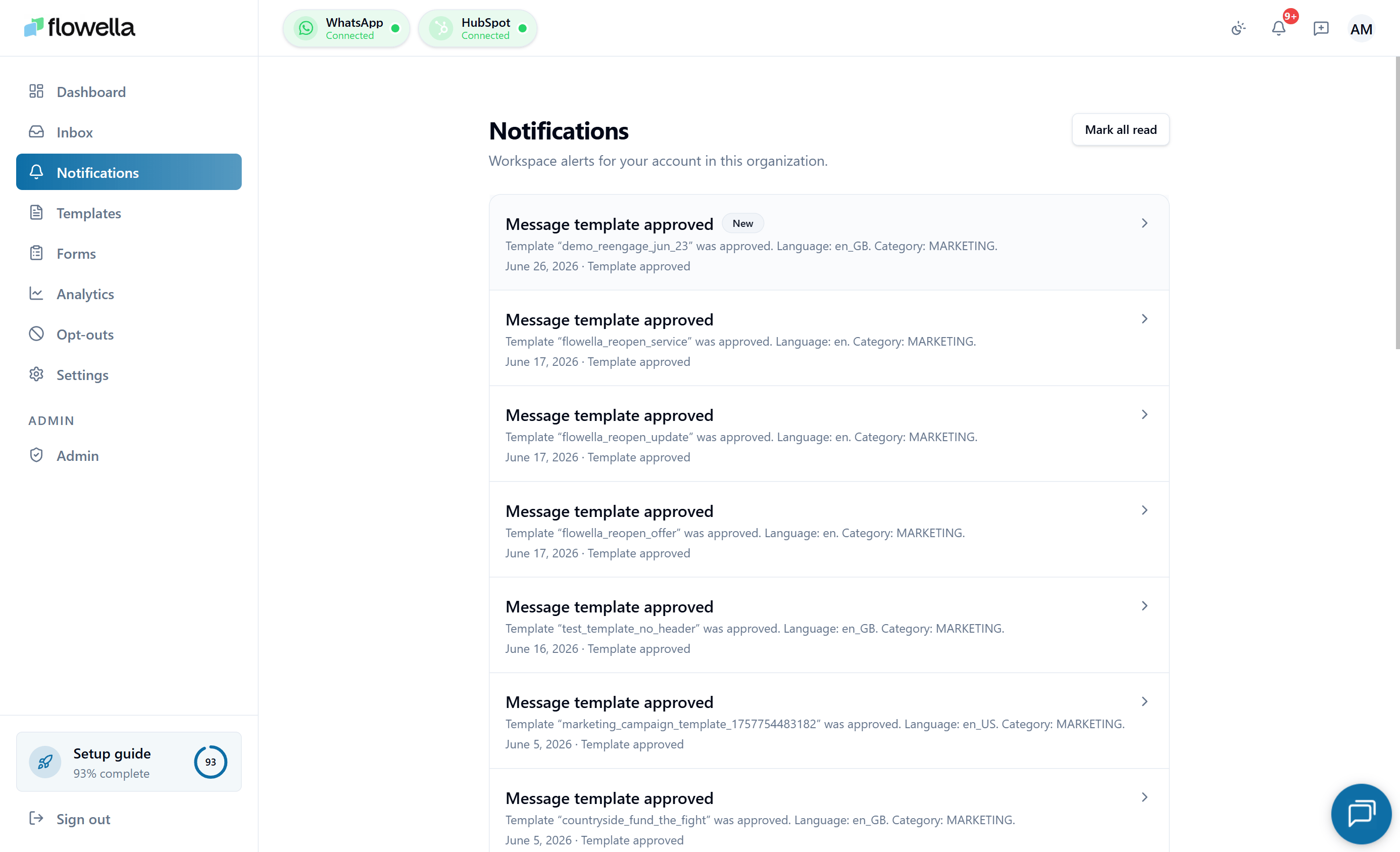Open the test_template_no_header notification text

coord(755,629)
